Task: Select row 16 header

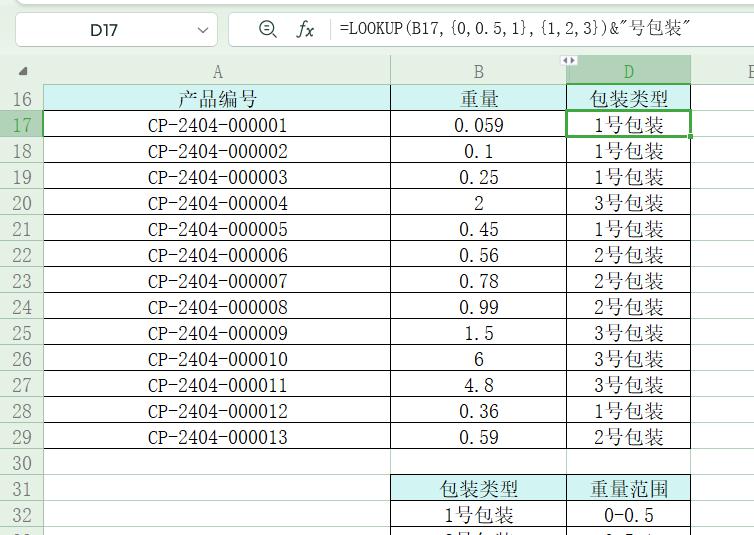Action: tap(22, 99)
